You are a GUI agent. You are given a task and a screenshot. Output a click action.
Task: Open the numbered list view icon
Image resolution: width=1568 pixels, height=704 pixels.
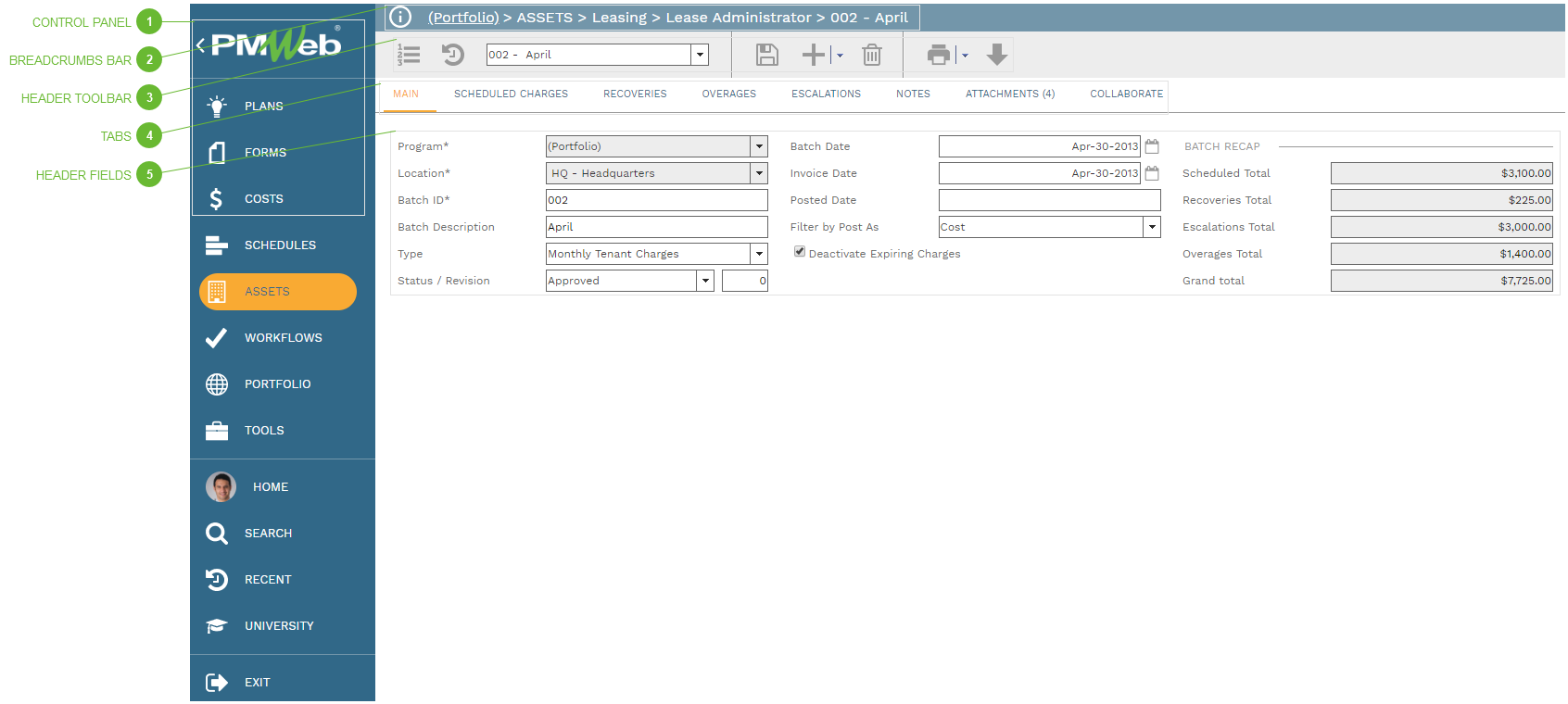(x=409, y=55)
